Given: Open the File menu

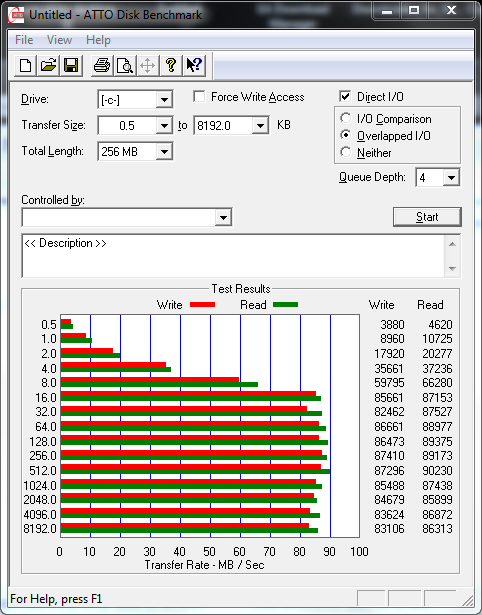Looking at the screenshot, I should click(x=24, y=40).
